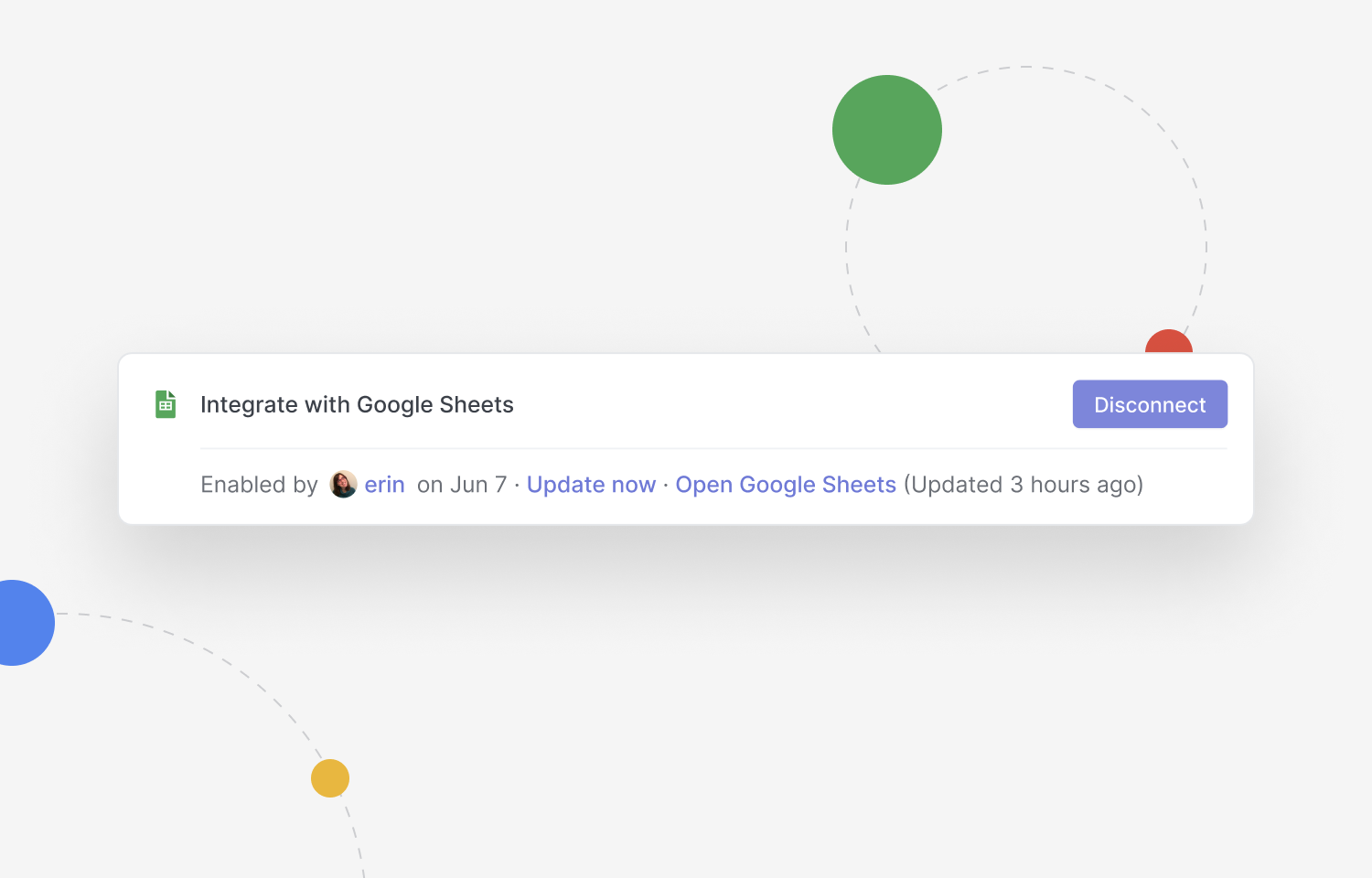Viewport: 1372px width, 878px height.
Task: Click the Disconnect button
Action: (1150, 404)
